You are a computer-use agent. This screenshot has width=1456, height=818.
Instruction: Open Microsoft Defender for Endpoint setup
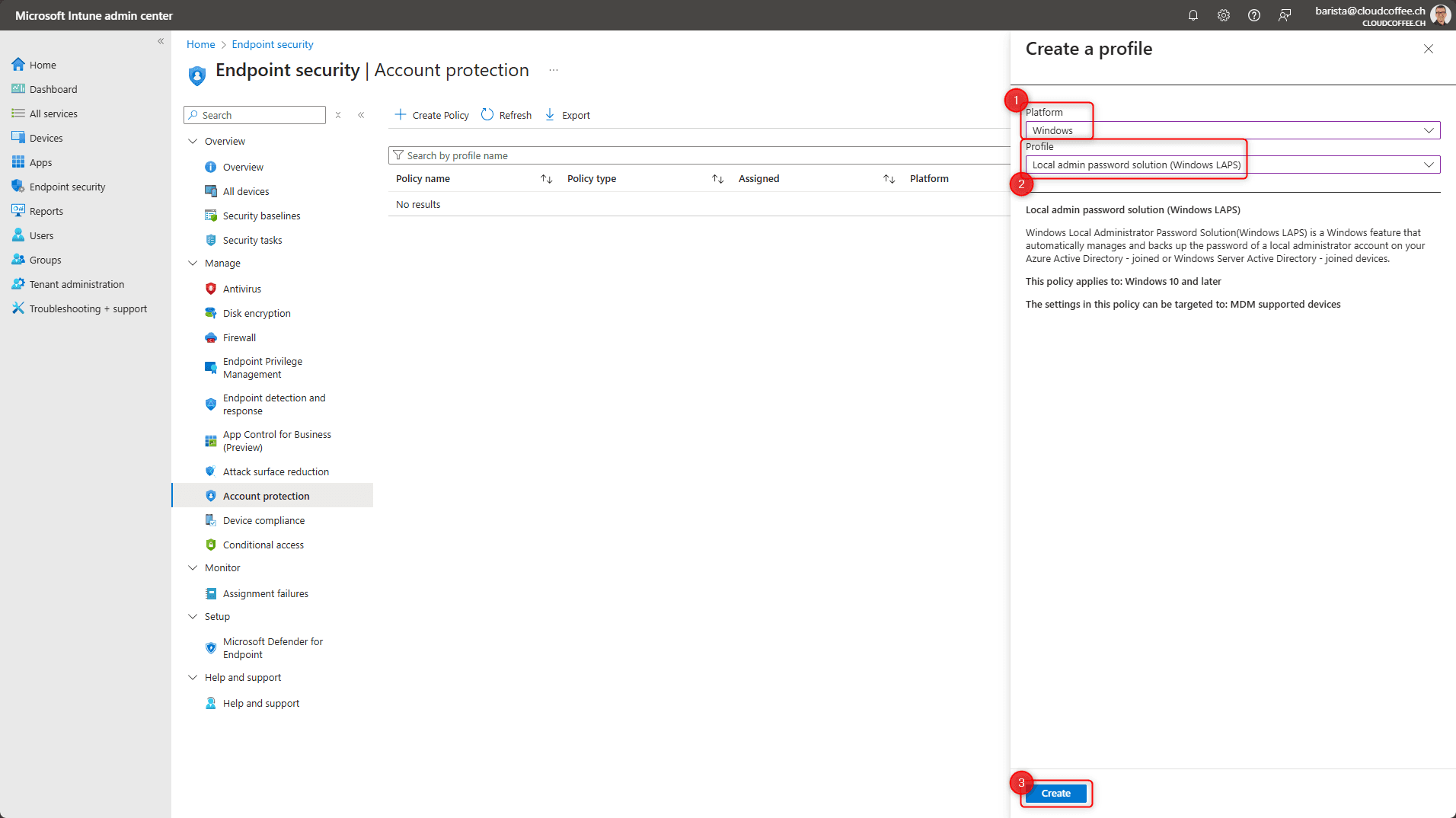(273, 647)
